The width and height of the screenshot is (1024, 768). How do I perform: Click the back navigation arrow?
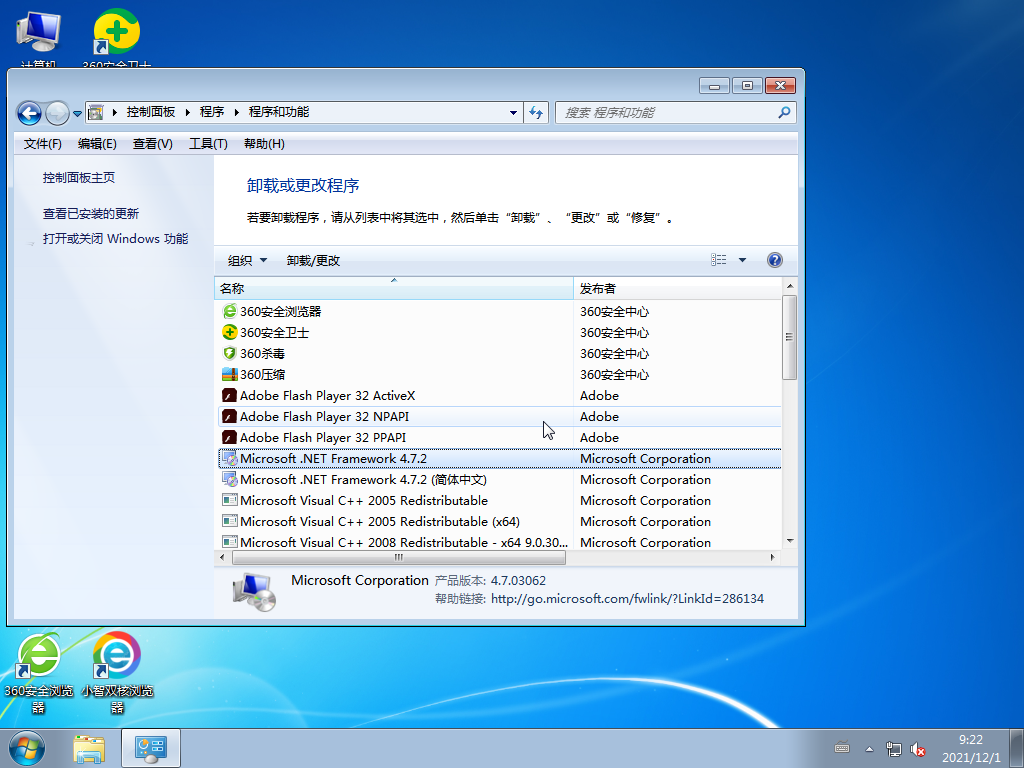(x=29, y=113)
